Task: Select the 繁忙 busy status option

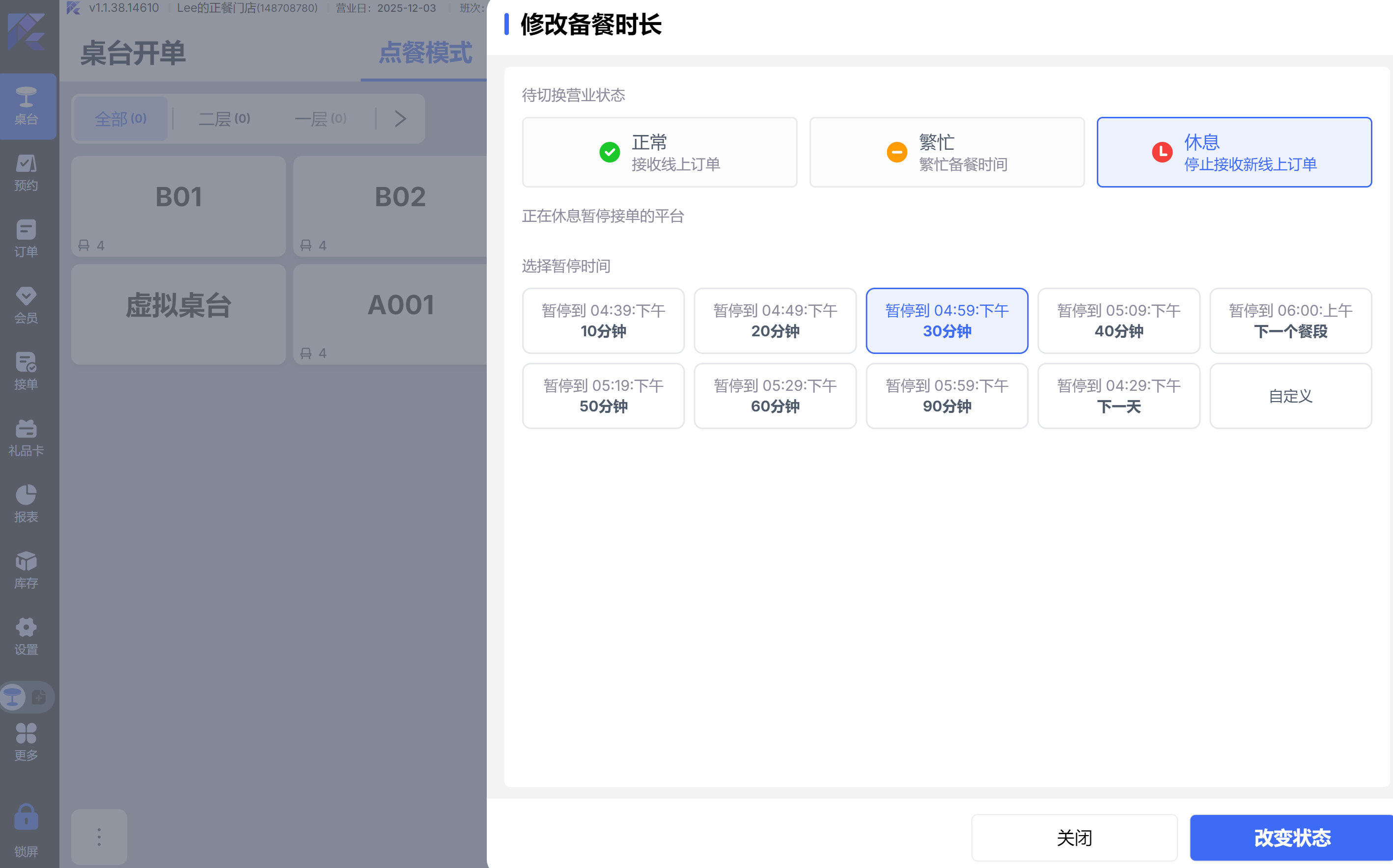Action: tap(947, 152)
